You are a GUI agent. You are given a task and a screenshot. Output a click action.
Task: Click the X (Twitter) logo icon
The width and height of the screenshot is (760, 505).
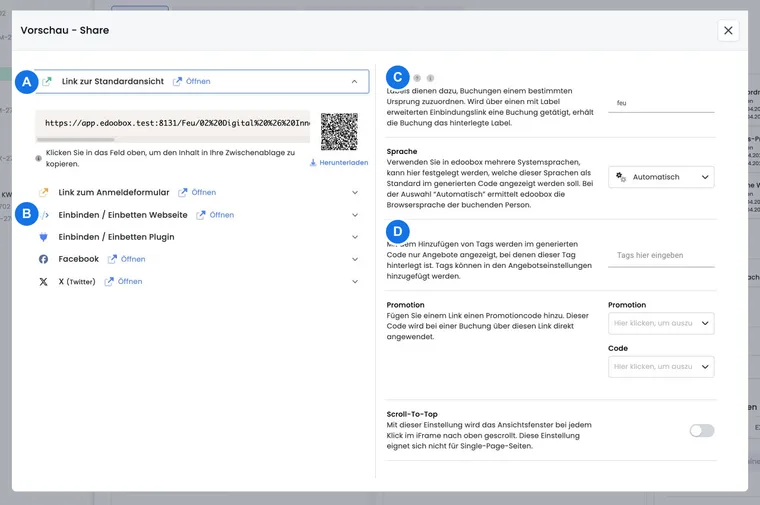tap(44, 282)
